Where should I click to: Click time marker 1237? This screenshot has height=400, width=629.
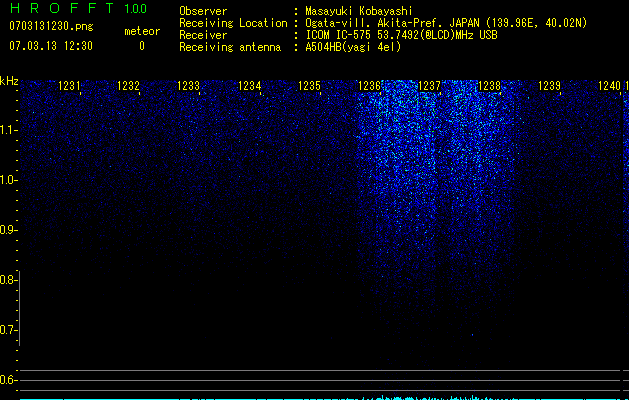tap(429, 86)
